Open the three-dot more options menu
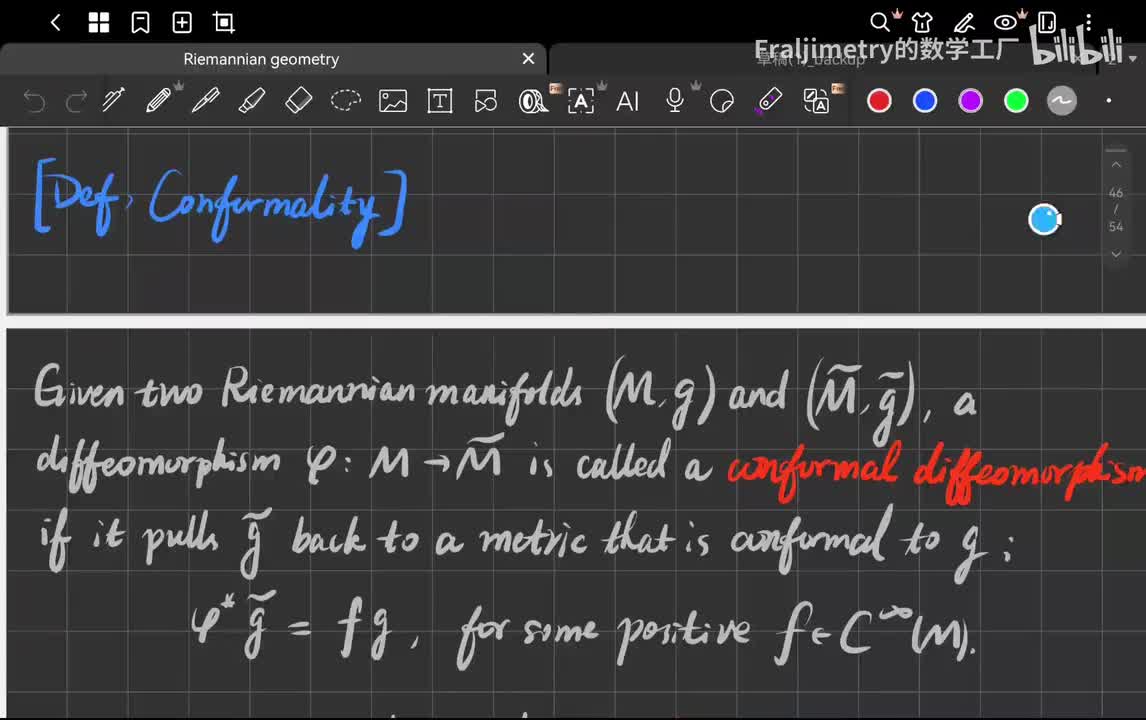This screenshot has height=720, width=1146. [x=1088, y=23]
